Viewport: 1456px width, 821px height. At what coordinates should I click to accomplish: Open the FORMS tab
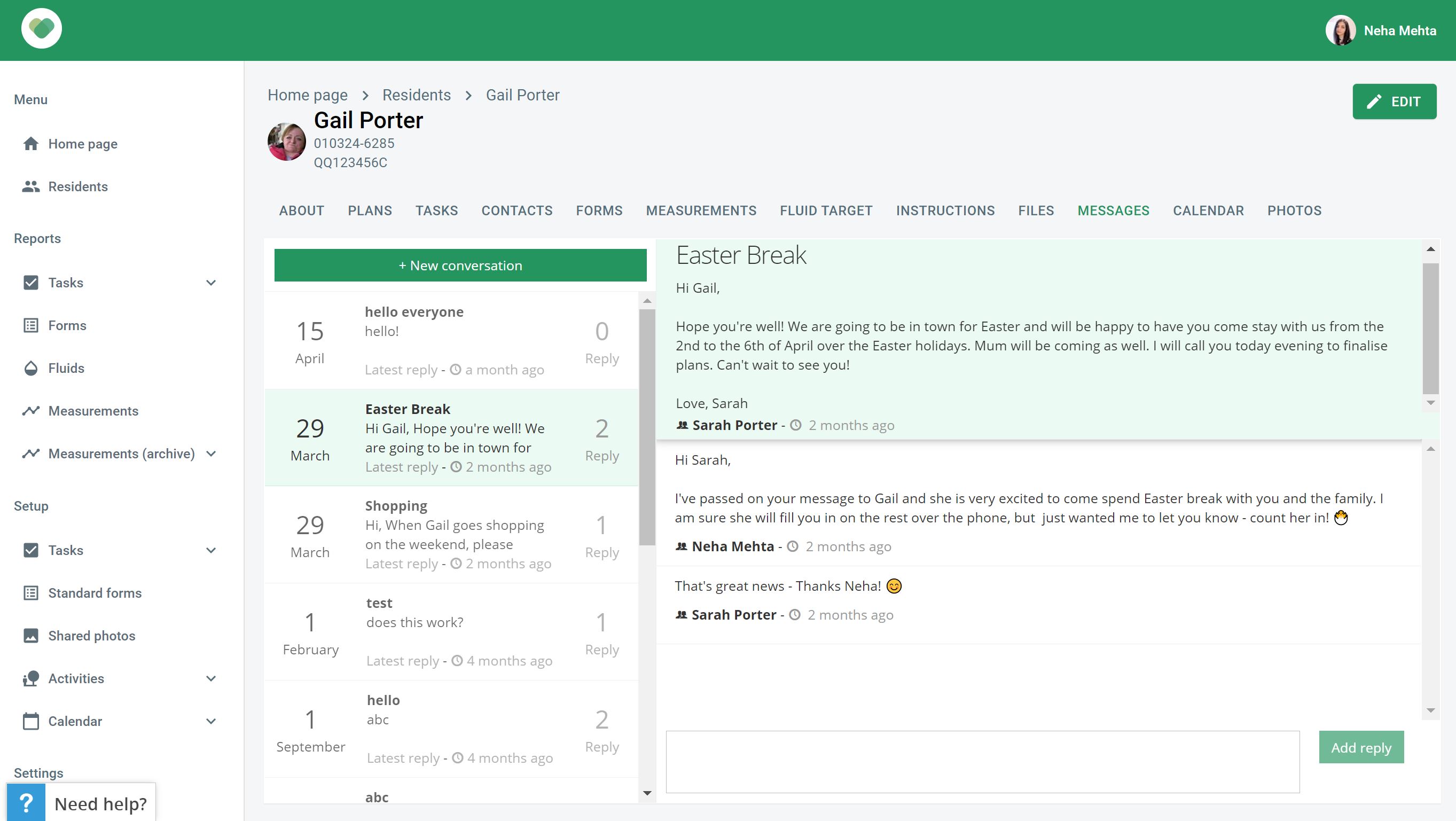click(x=599, y=211)
